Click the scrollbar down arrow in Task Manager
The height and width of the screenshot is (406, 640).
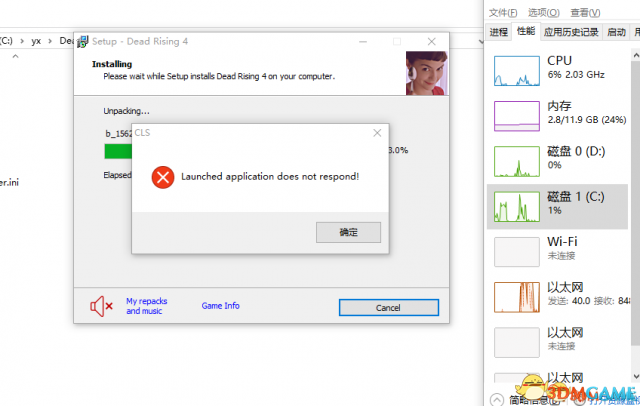pos(636,376)
